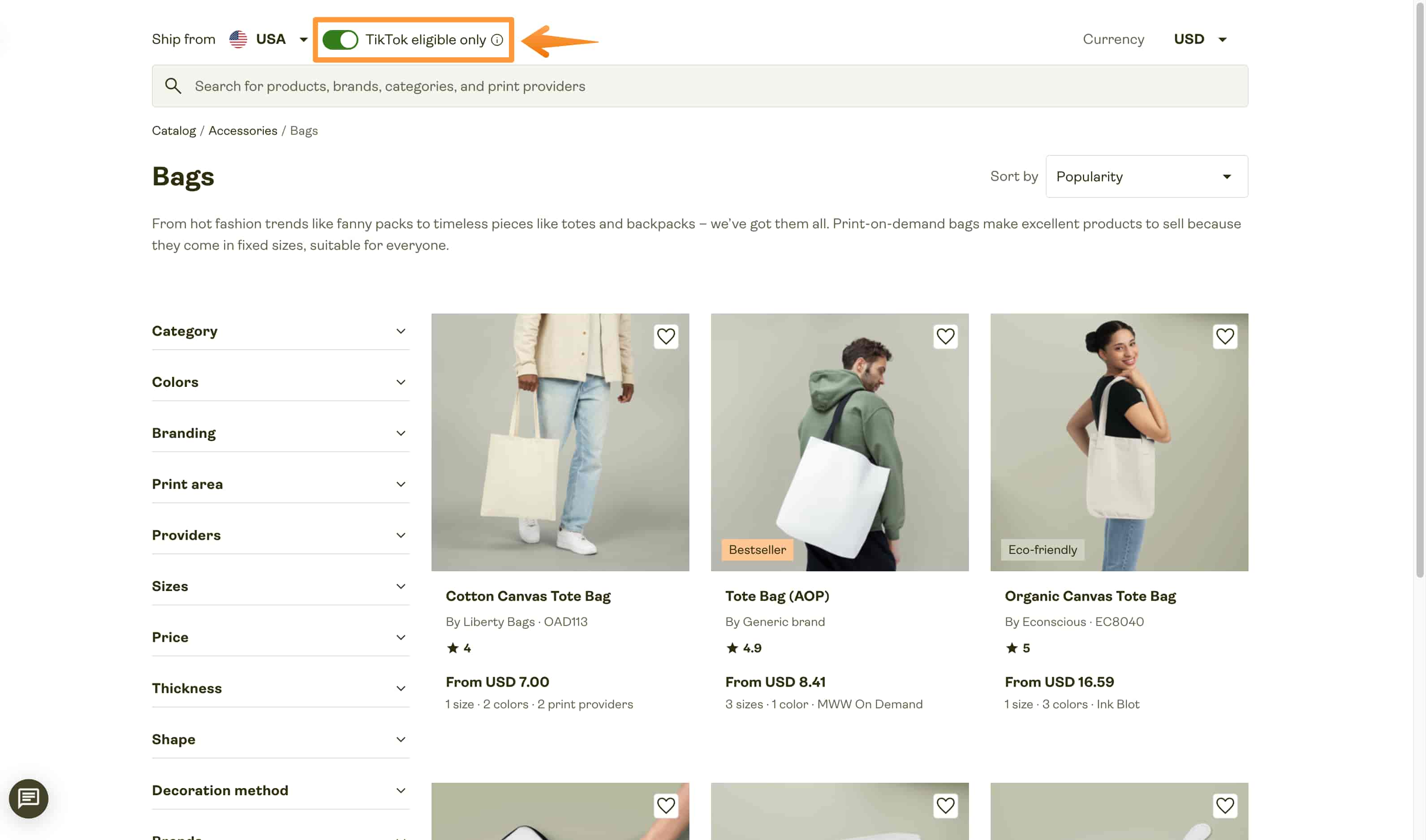Click the USA flag icon
This screenshot has height=840, width=1426.
[238, 39]
